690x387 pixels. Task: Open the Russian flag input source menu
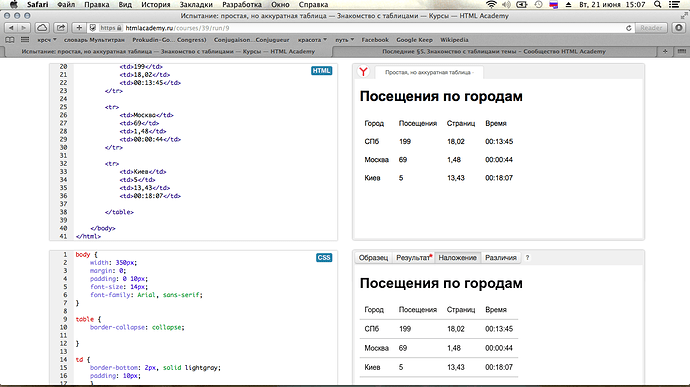(554, 4)
